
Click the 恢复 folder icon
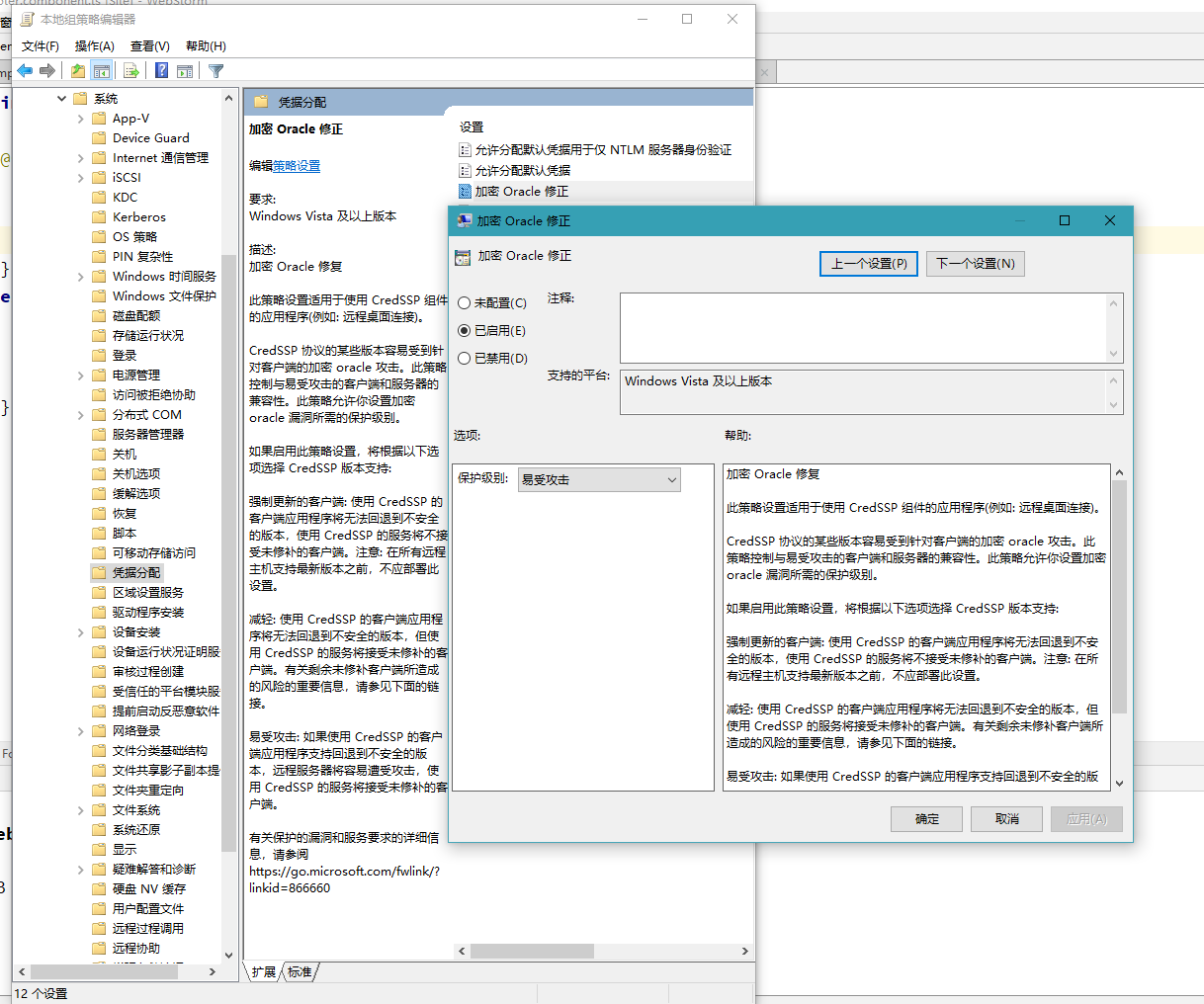click(99, 514)
